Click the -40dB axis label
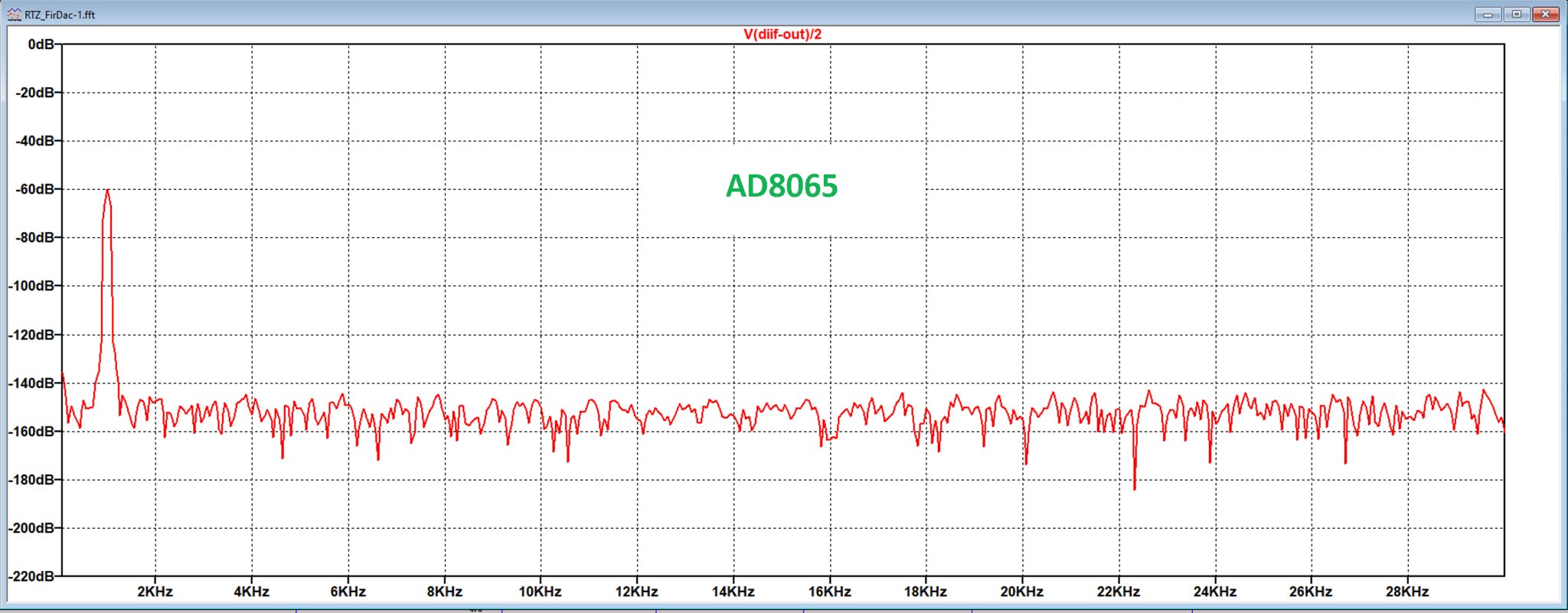This screenshot has height=613, width=1568. click(x=36, y=141)
